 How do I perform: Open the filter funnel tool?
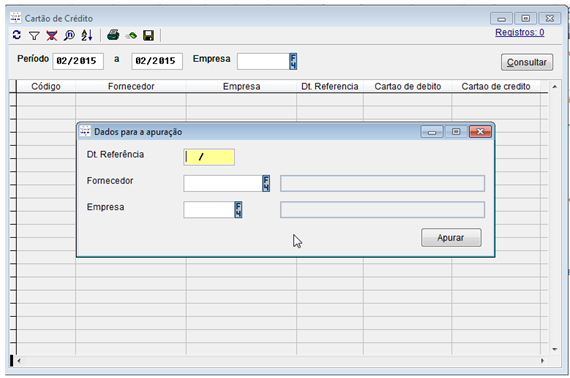(x=34, y=36)
